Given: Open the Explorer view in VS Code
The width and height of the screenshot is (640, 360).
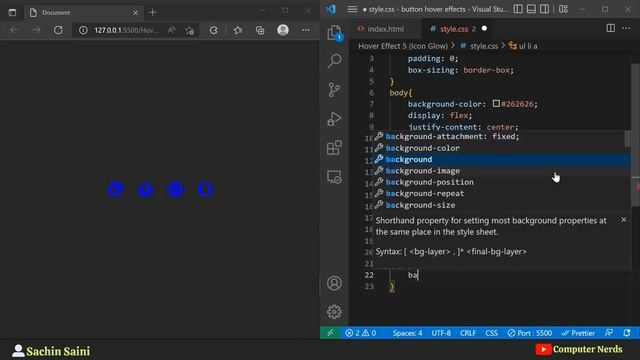Looking at the screenshot, I should pos(334,32).
